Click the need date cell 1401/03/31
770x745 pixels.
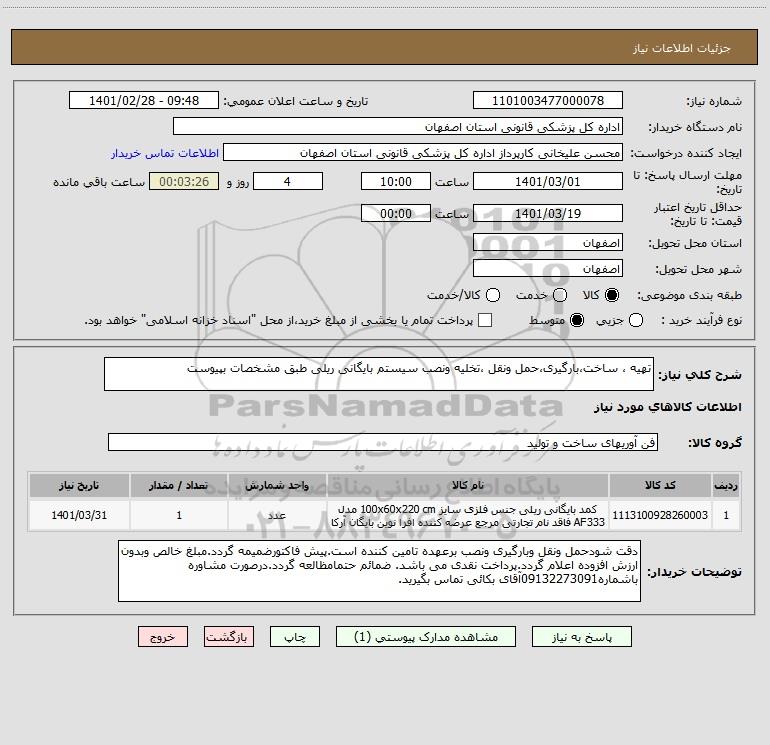pos(79,515)
